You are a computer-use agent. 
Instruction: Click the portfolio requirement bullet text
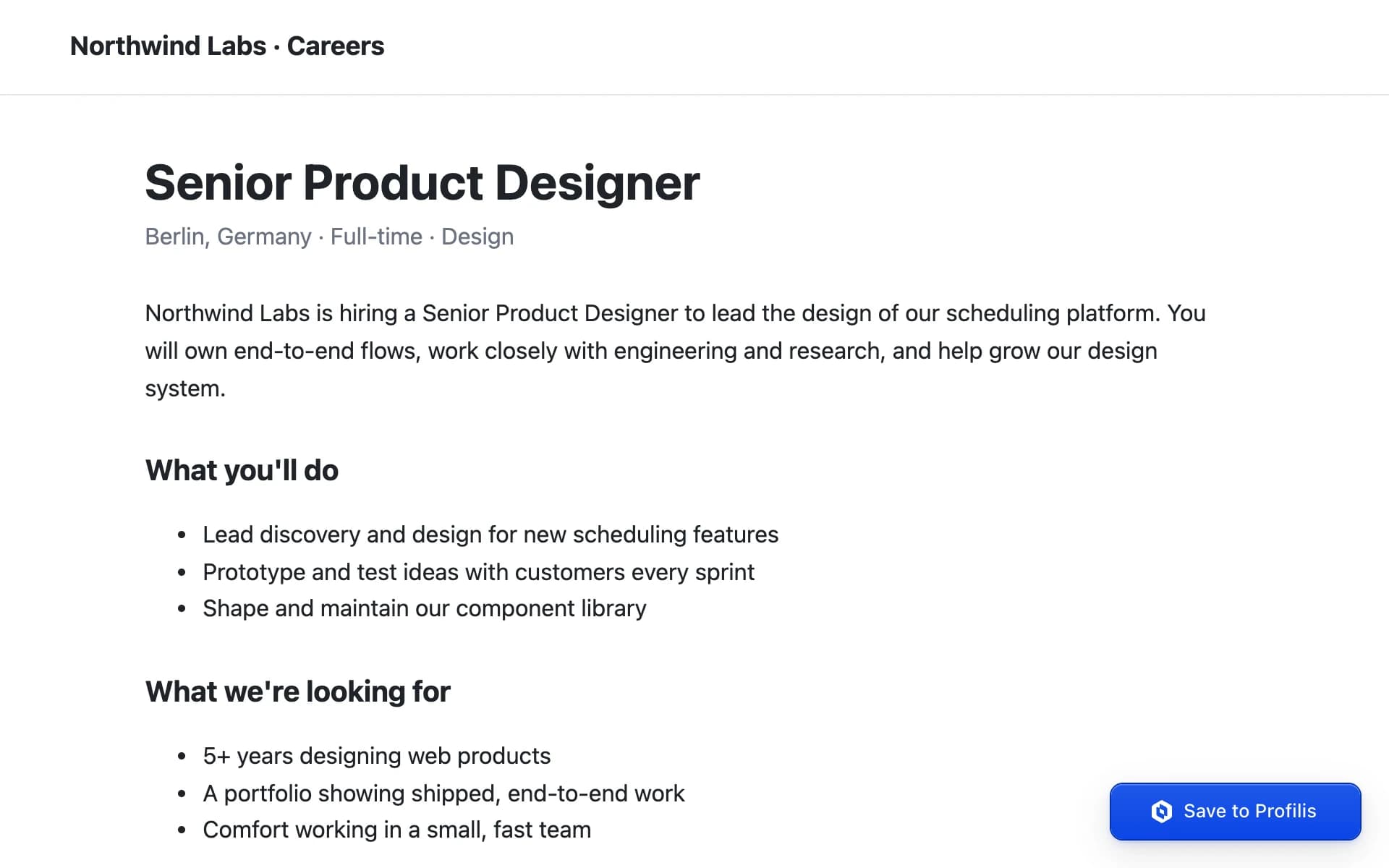(x=443, y=793)
